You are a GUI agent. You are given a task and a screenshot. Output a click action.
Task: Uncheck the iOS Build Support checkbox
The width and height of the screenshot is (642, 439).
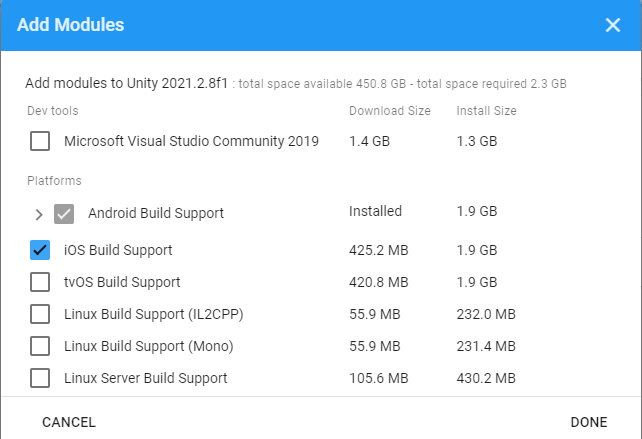pyautogui.click(x=40, y=250)
